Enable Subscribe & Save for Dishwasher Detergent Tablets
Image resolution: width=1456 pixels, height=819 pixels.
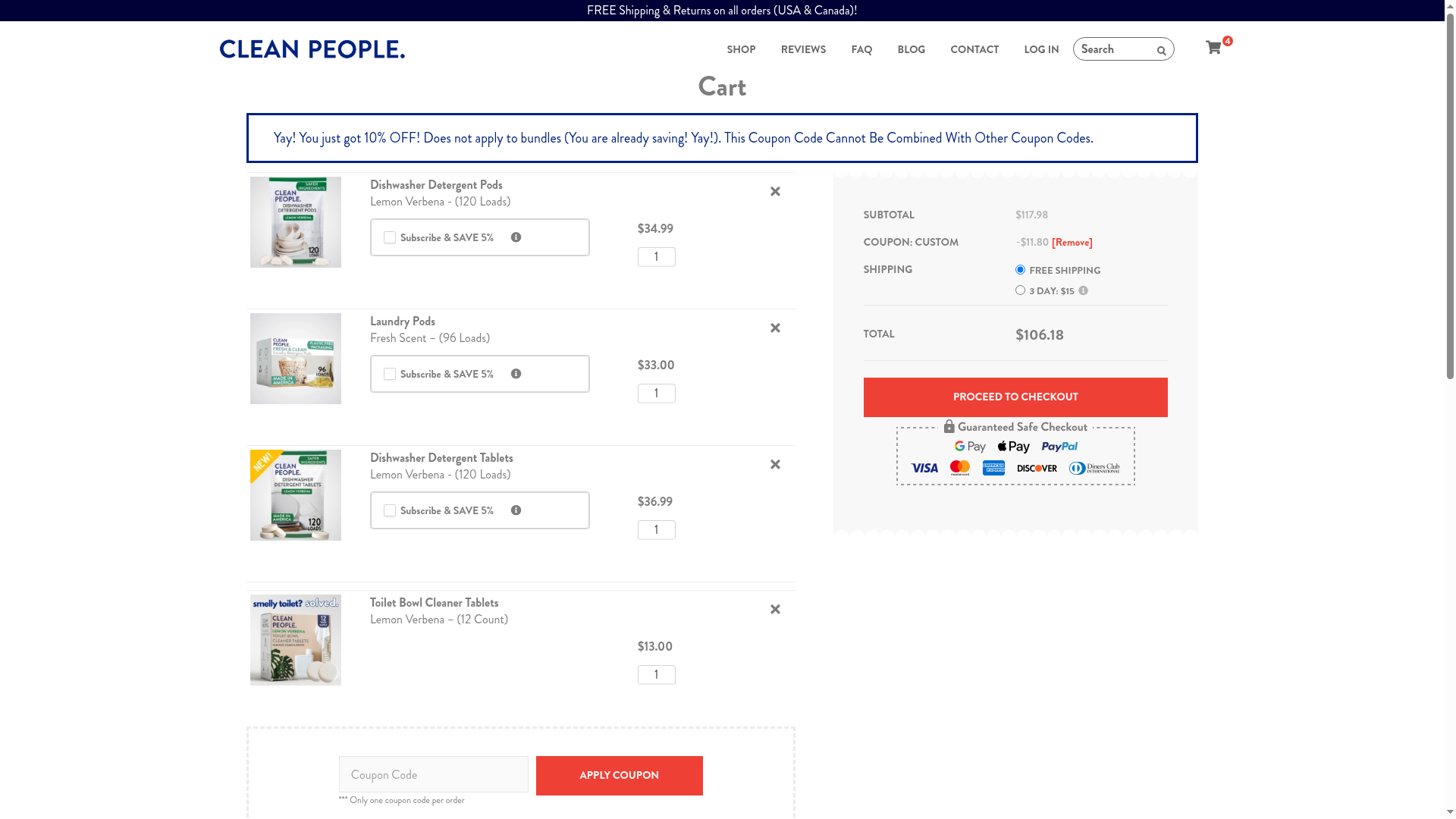pos(390,510)
